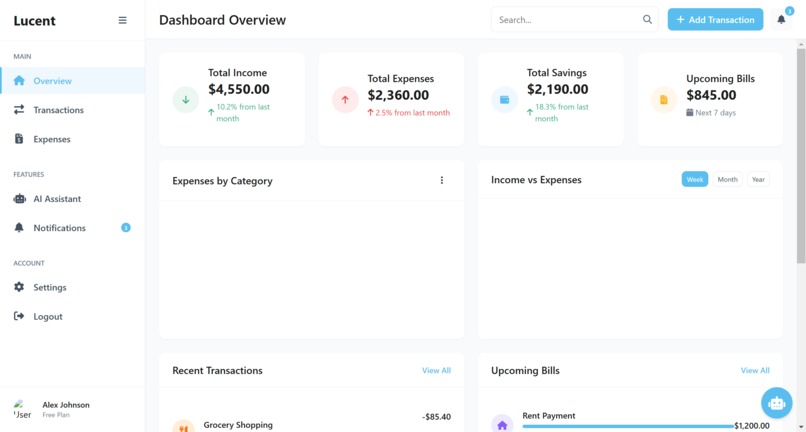Click the magnifier search icon
The width and height of the screenshot is (806, 432).
[647, 20]
